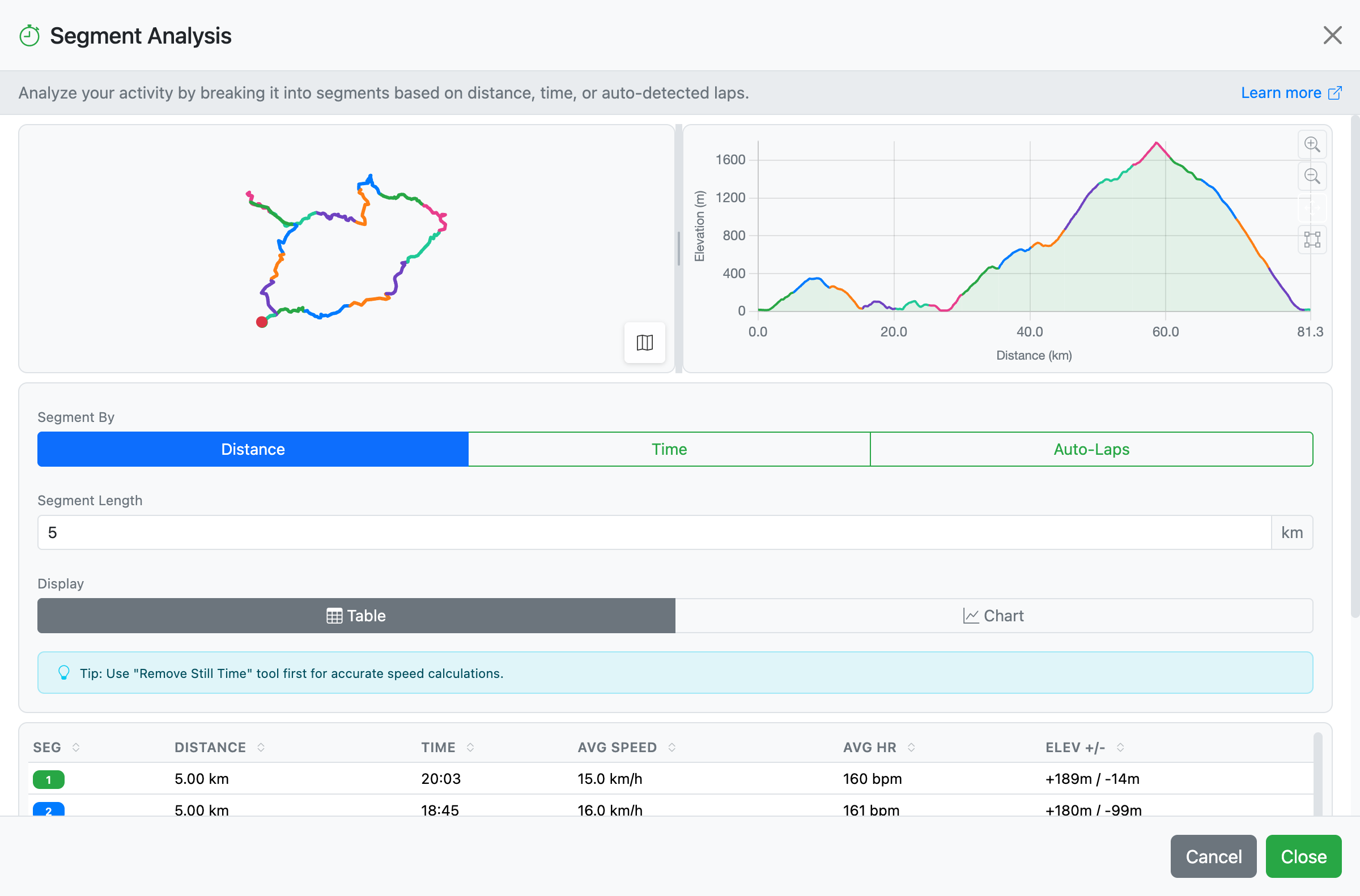This screenshot has width=1360, height=896.
Task: Sort by the TIME column arrows
Action: pyautogui.click(x=470, y=748)
